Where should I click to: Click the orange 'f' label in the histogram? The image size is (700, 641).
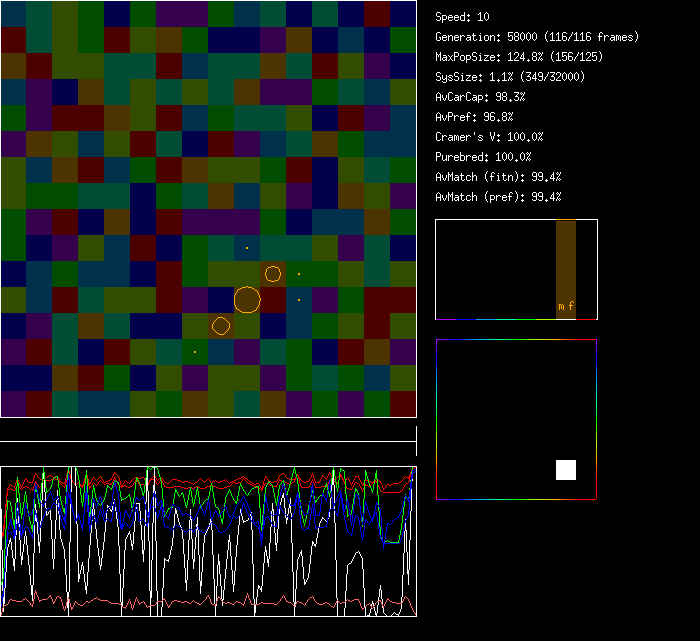point(571,306)
